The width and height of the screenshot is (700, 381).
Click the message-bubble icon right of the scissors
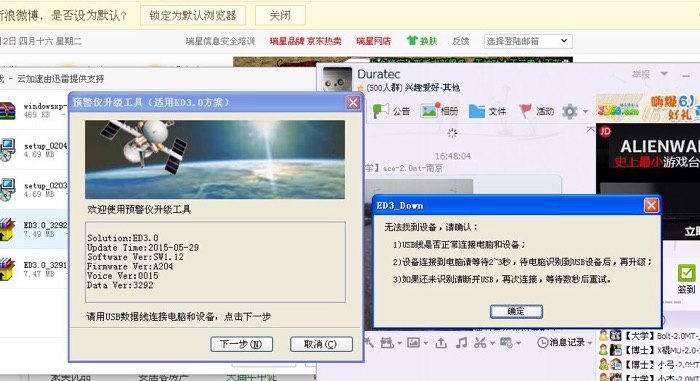coord(506,343)
